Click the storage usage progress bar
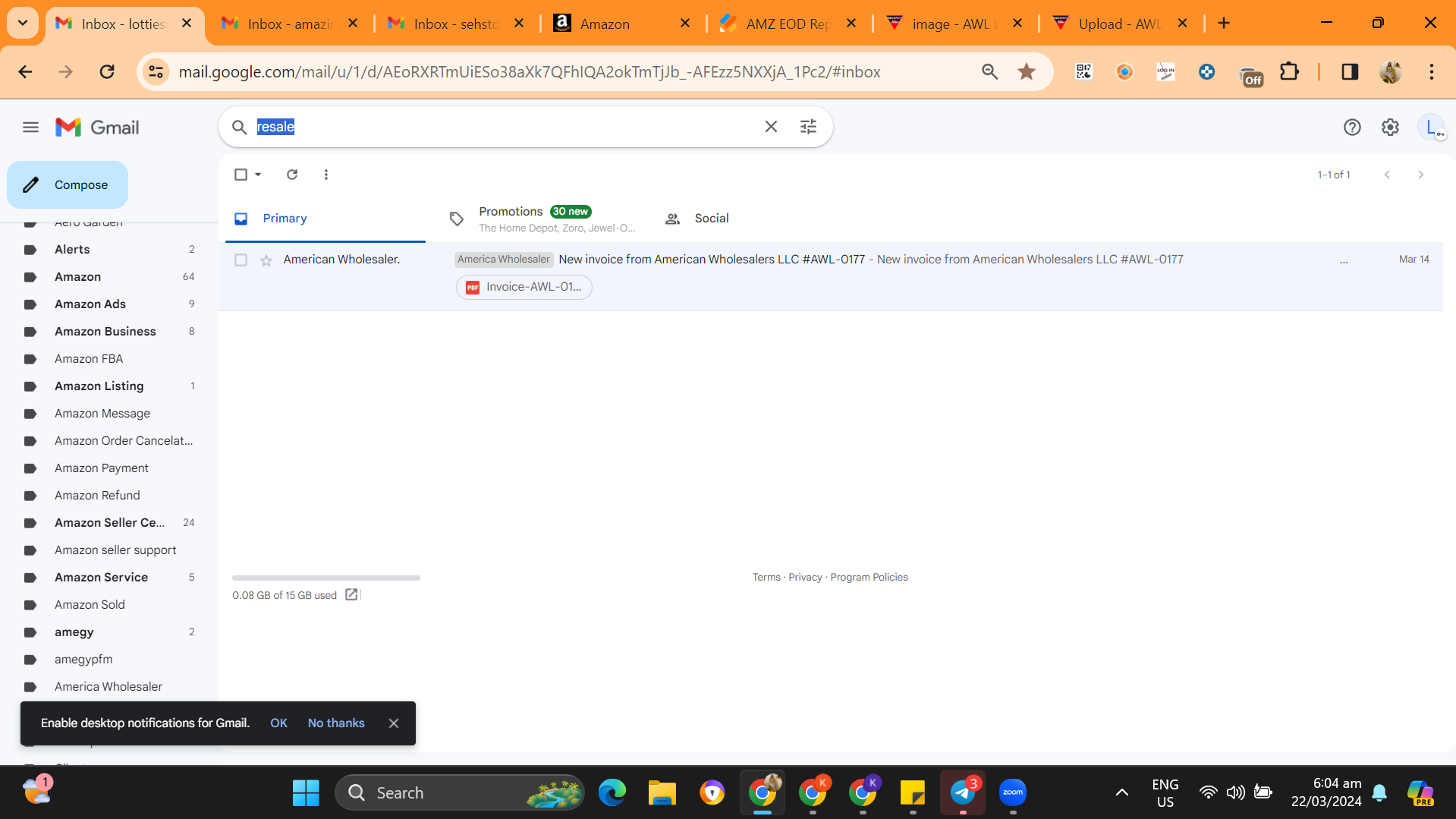Viewport: 1456px width, 819px height. point(326,578)
